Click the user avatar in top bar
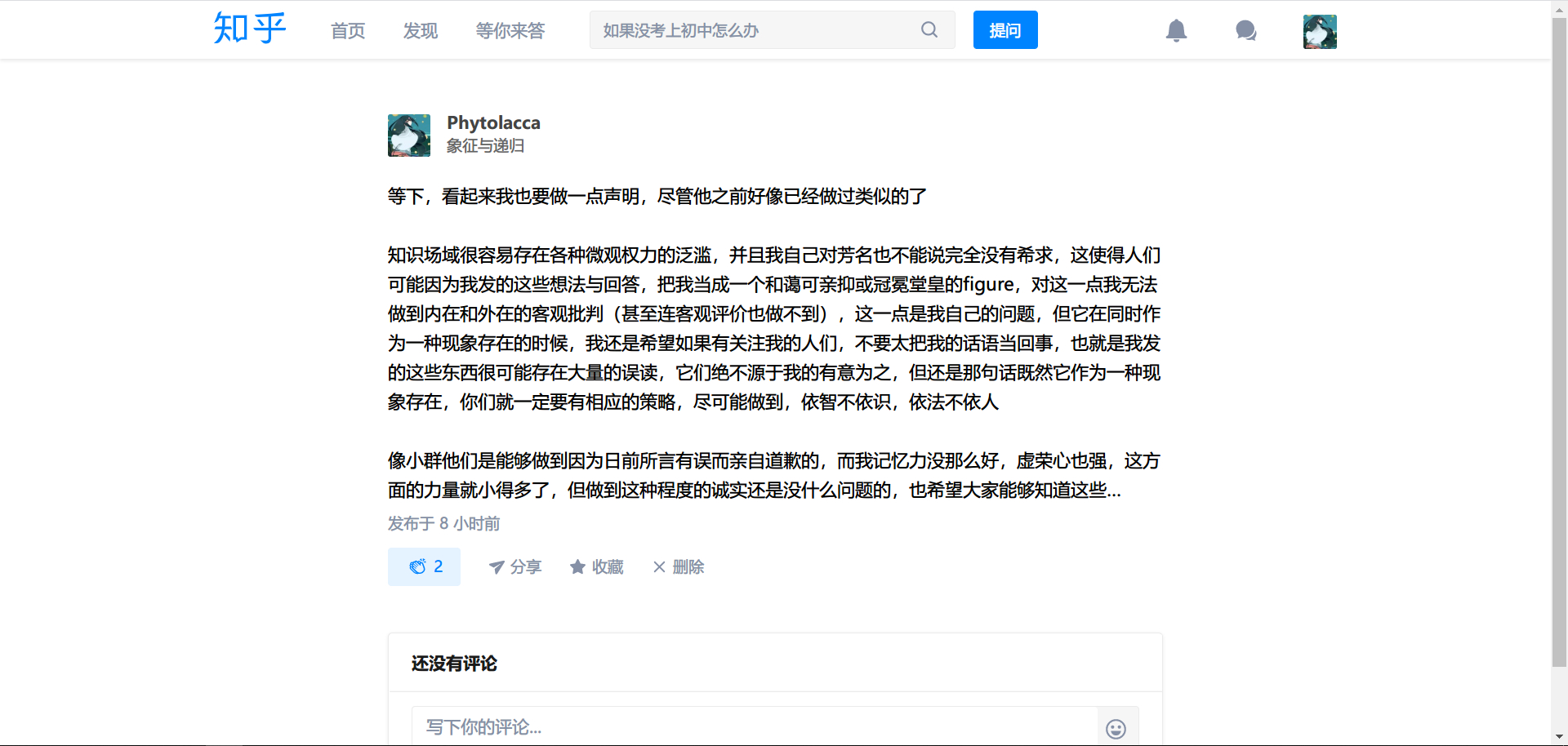This screenshot has height=746, width=1568. point(1320,32)
